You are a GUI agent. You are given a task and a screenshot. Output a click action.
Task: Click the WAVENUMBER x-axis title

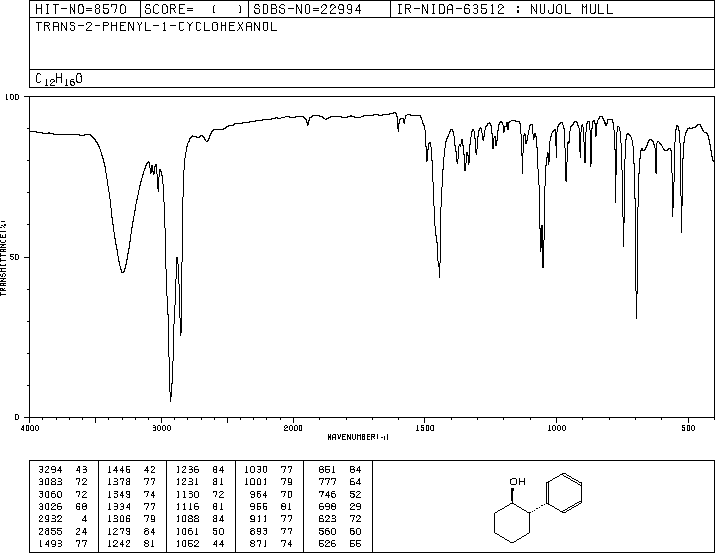(x=358, y=437)
